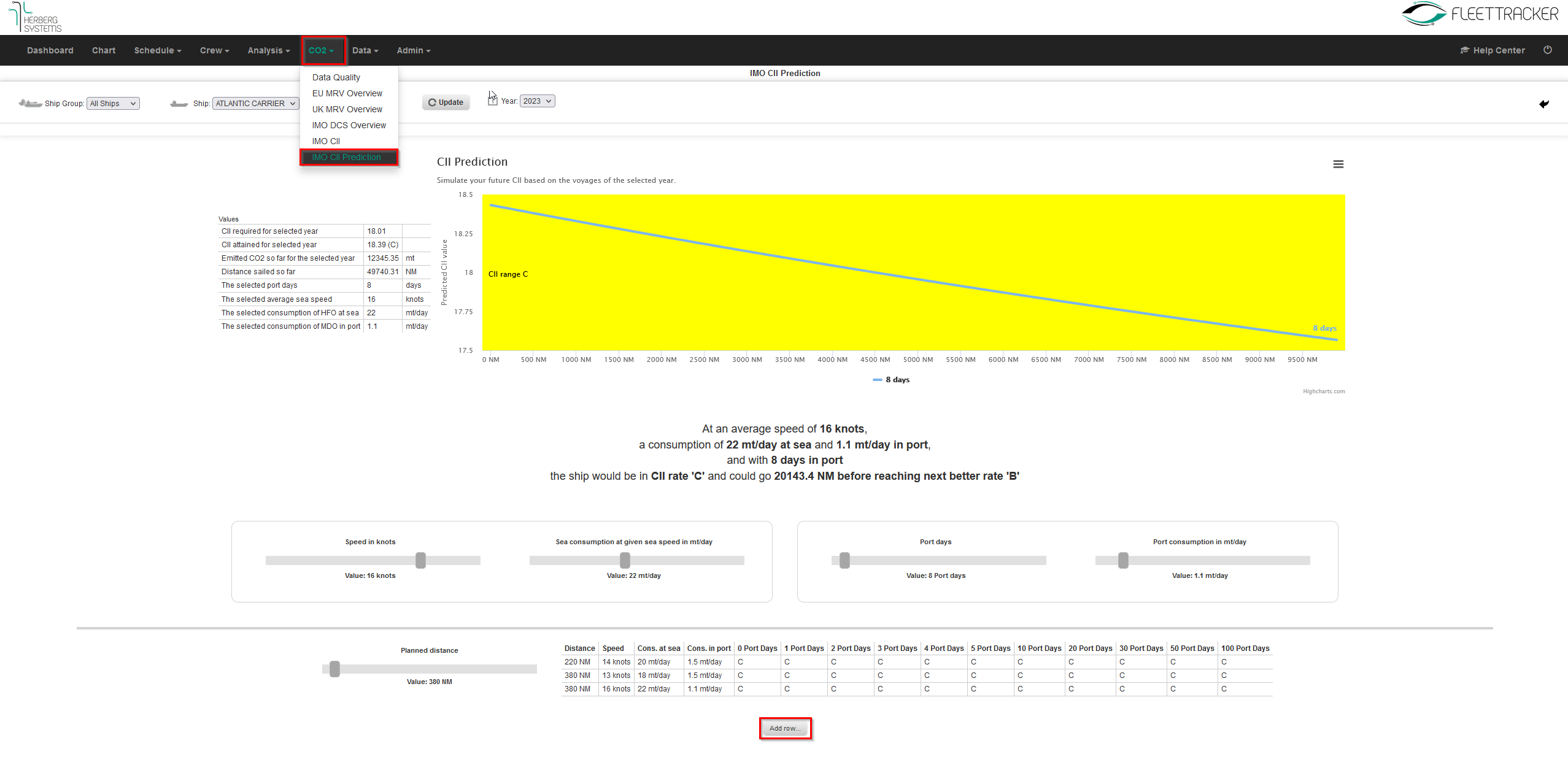This screenshot has height=762, width=1568.
Task: Expand the Ship ATLANTIC CARRIER dropdown
Action: click(x=255, y=104)
